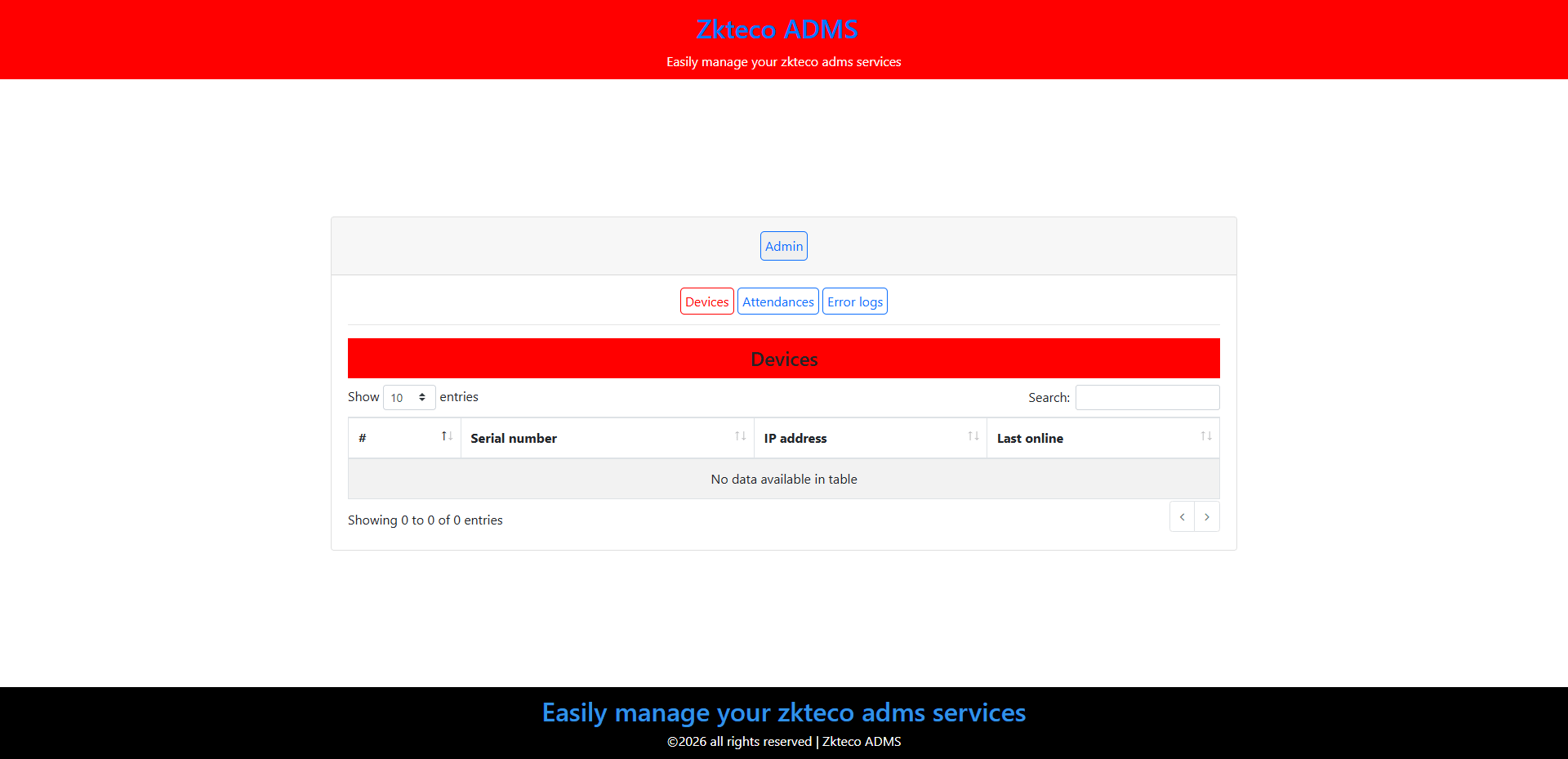
Task: Go to next page chevron
Action: click(x=1207, y=517)
